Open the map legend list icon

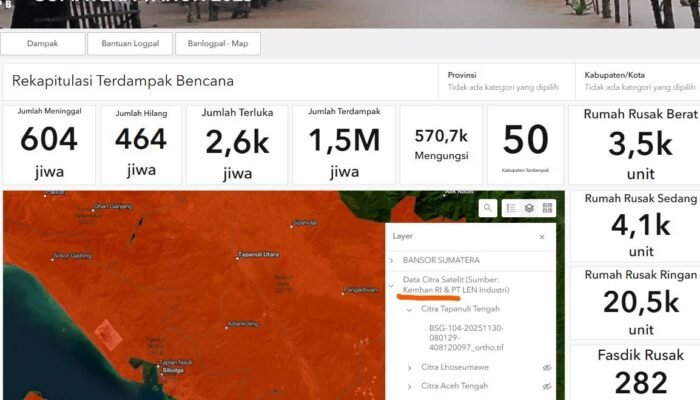(x=510, y=208)
